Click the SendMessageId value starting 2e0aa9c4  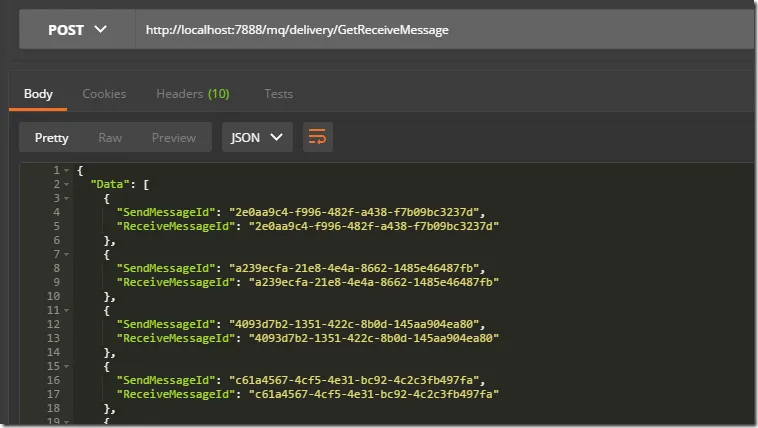(x=354, y=212)
